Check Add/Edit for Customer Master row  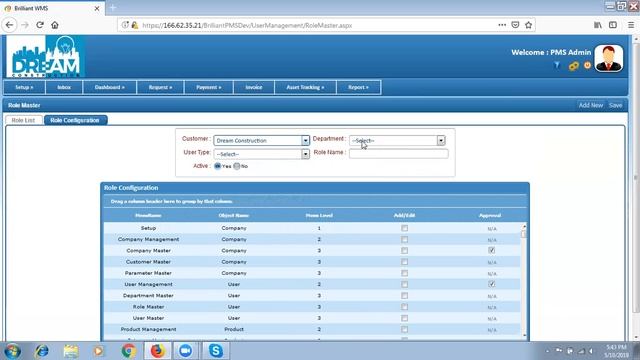coord(404,262)
